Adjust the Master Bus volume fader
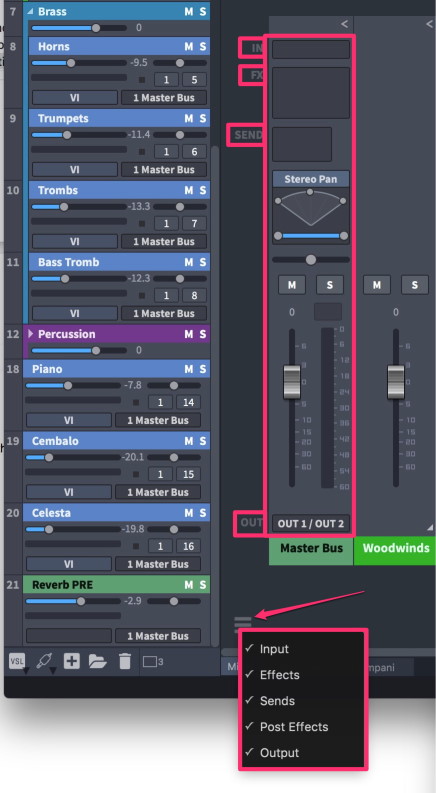 tap(292, 382)
